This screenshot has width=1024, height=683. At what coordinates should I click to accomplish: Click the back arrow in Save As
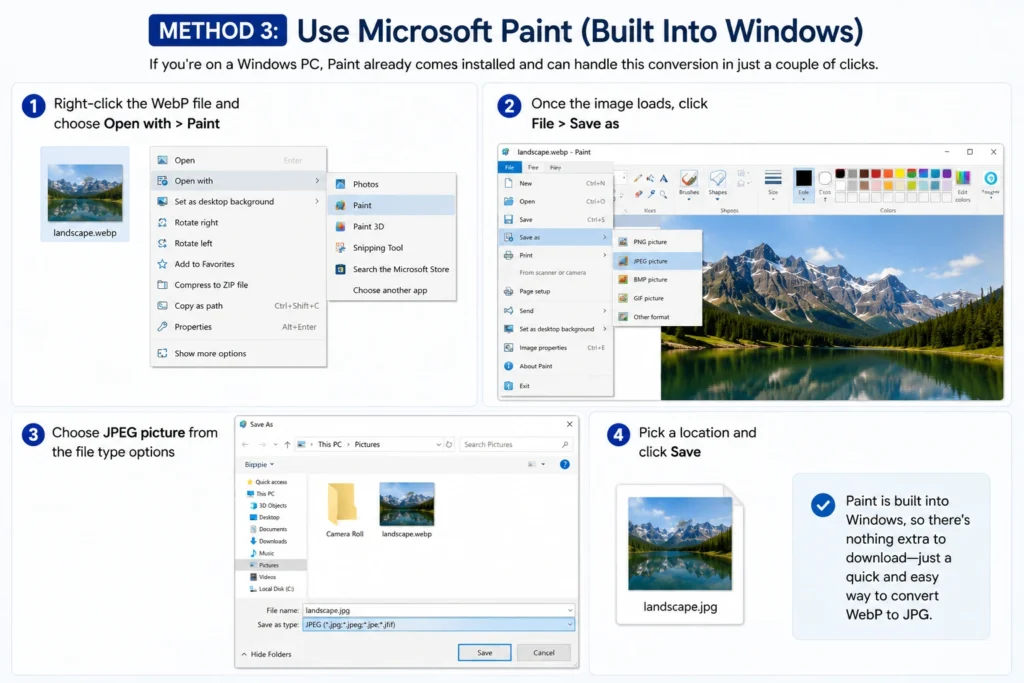(246, 444)
